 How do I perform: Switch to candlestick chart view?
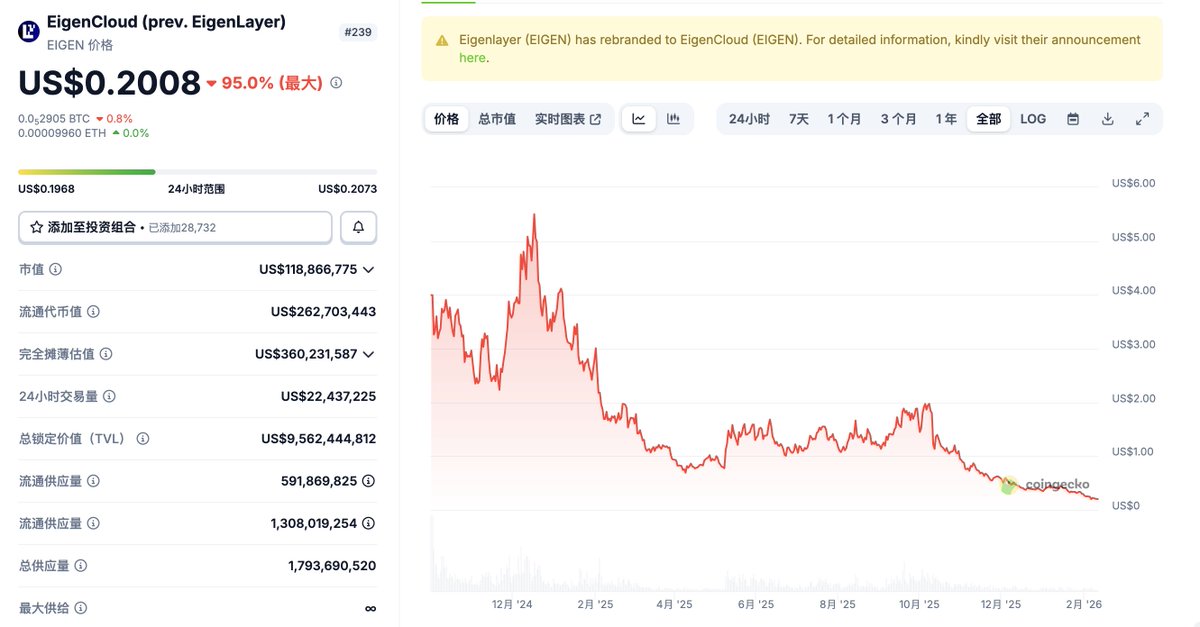673,119
